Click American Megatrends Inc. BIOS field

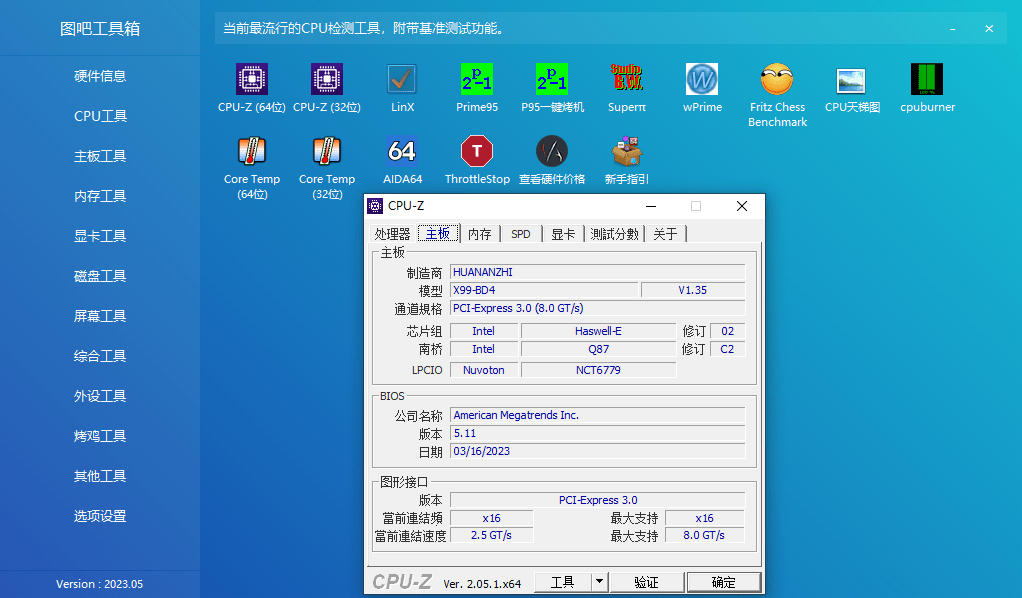[598, 415]
